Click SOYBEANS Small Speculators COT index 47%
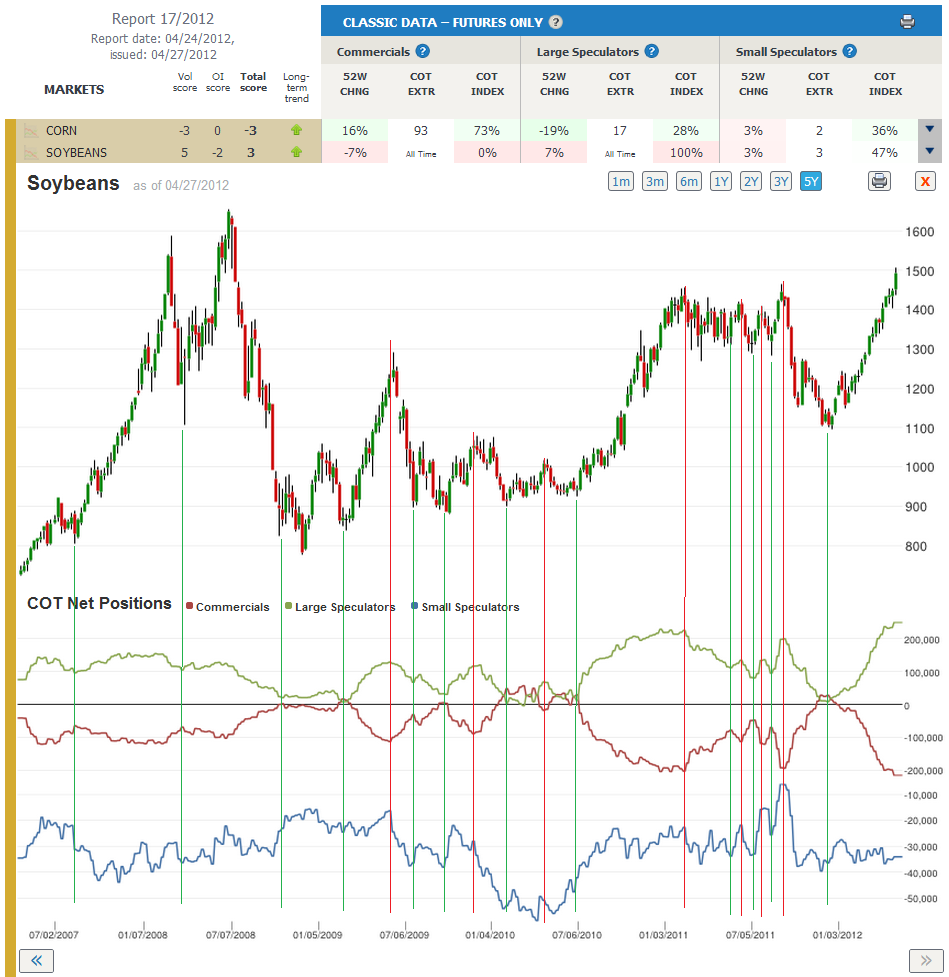The image size is (949, 977). [884, 152]
